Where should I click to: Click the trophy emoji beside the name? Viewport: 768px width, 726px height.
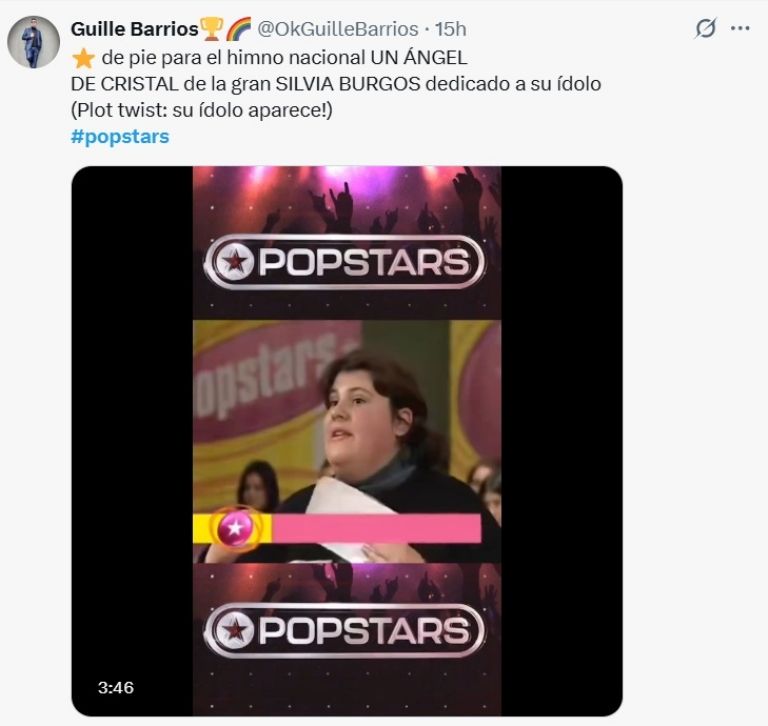(211, 29)
